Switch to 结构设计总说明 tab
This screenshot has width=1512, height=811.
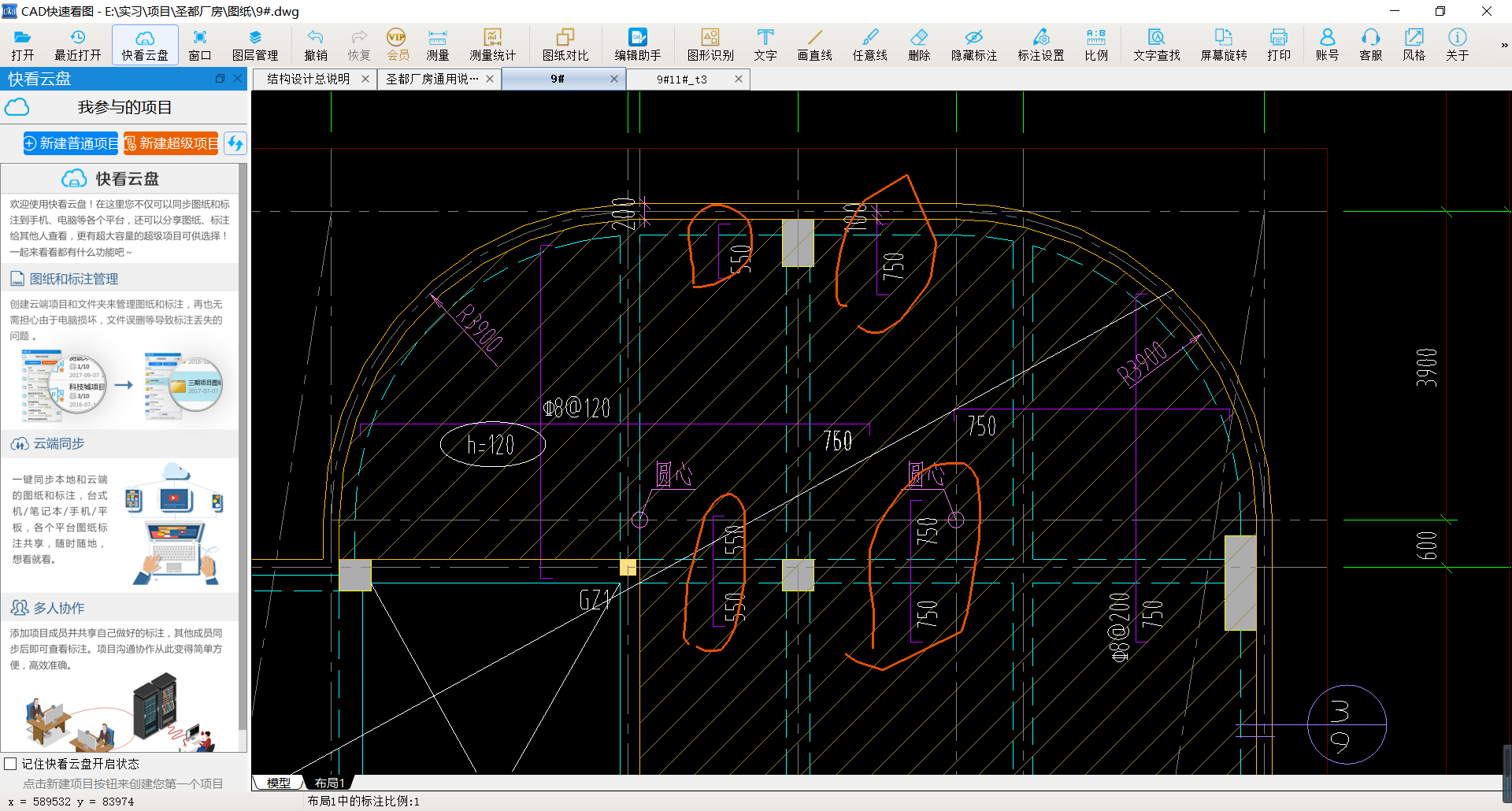308,79
